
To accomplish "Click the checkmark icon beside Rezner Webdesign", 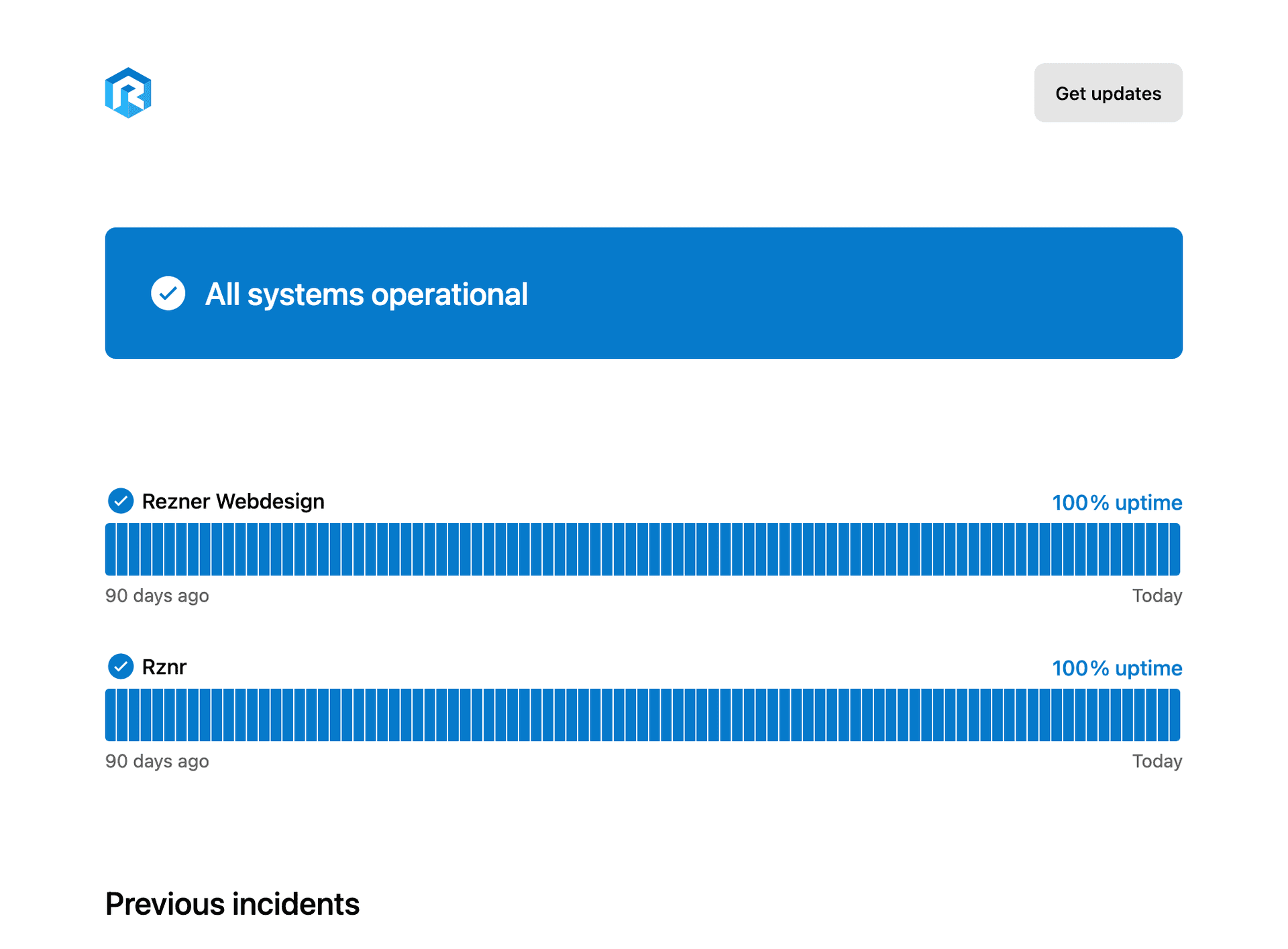I will point(121,500).
